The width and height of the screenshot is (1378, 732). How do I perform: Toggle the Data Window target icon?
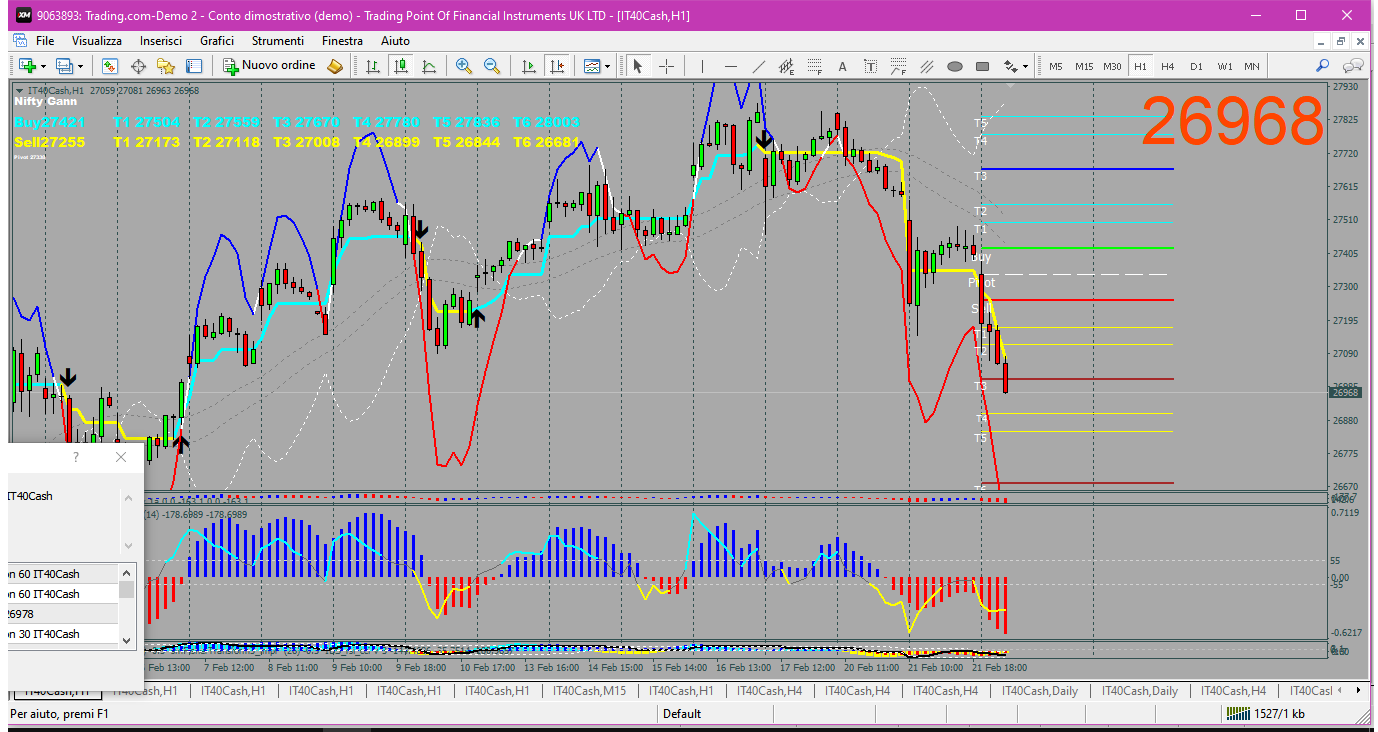[x=138, y=66]
